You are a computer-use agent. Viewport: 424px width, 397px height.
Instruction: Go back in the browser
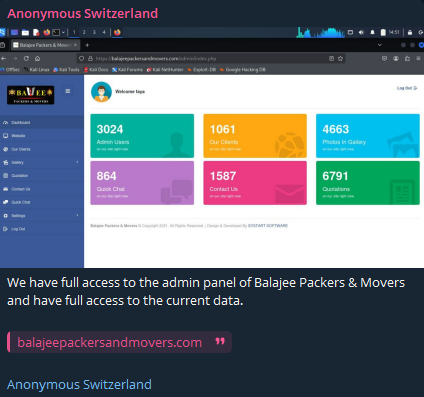(x=4, y=58)
